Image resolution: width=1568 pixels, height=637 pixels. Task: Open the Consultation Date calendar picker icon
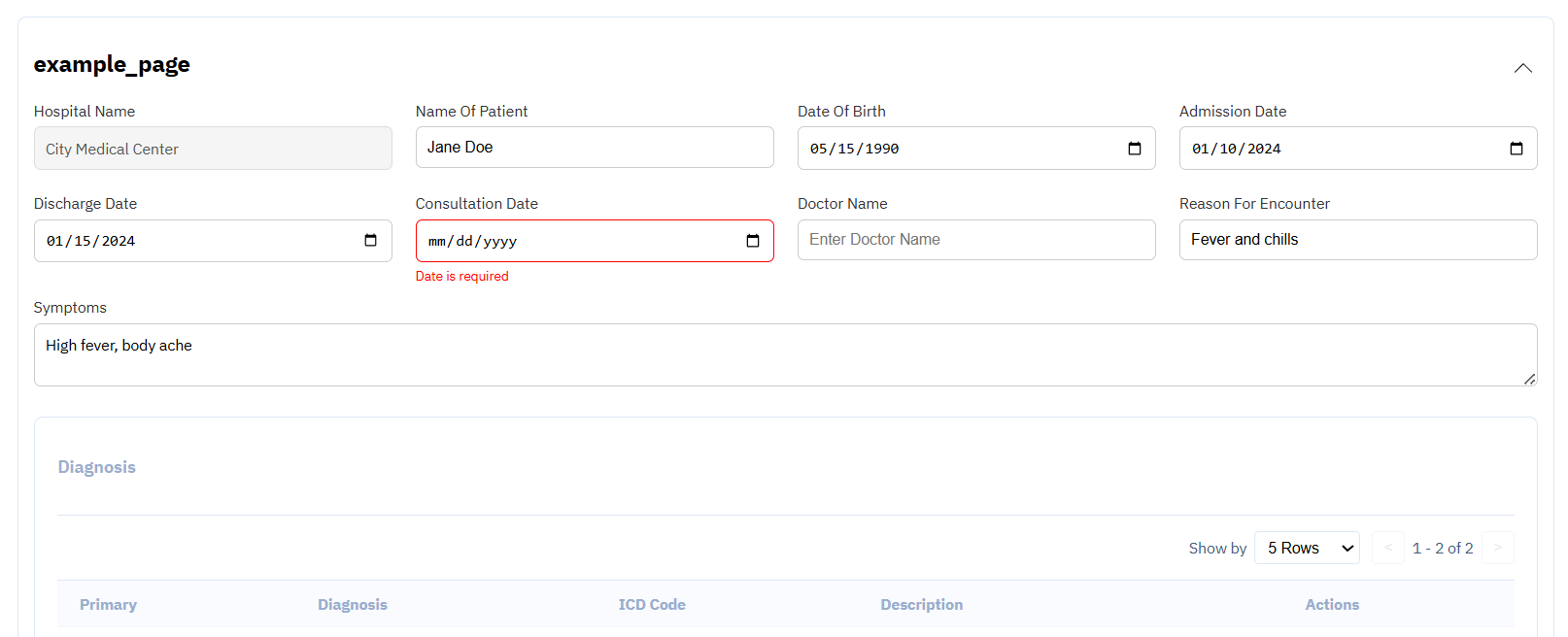[752, 241]
